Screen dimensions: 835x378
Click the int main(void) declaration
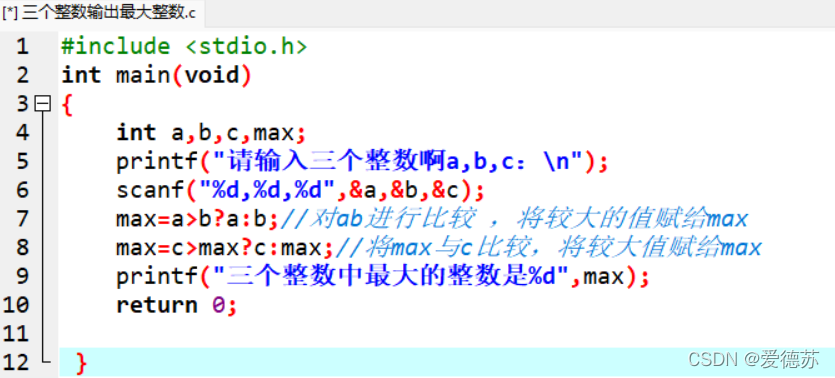click(157, 76)
